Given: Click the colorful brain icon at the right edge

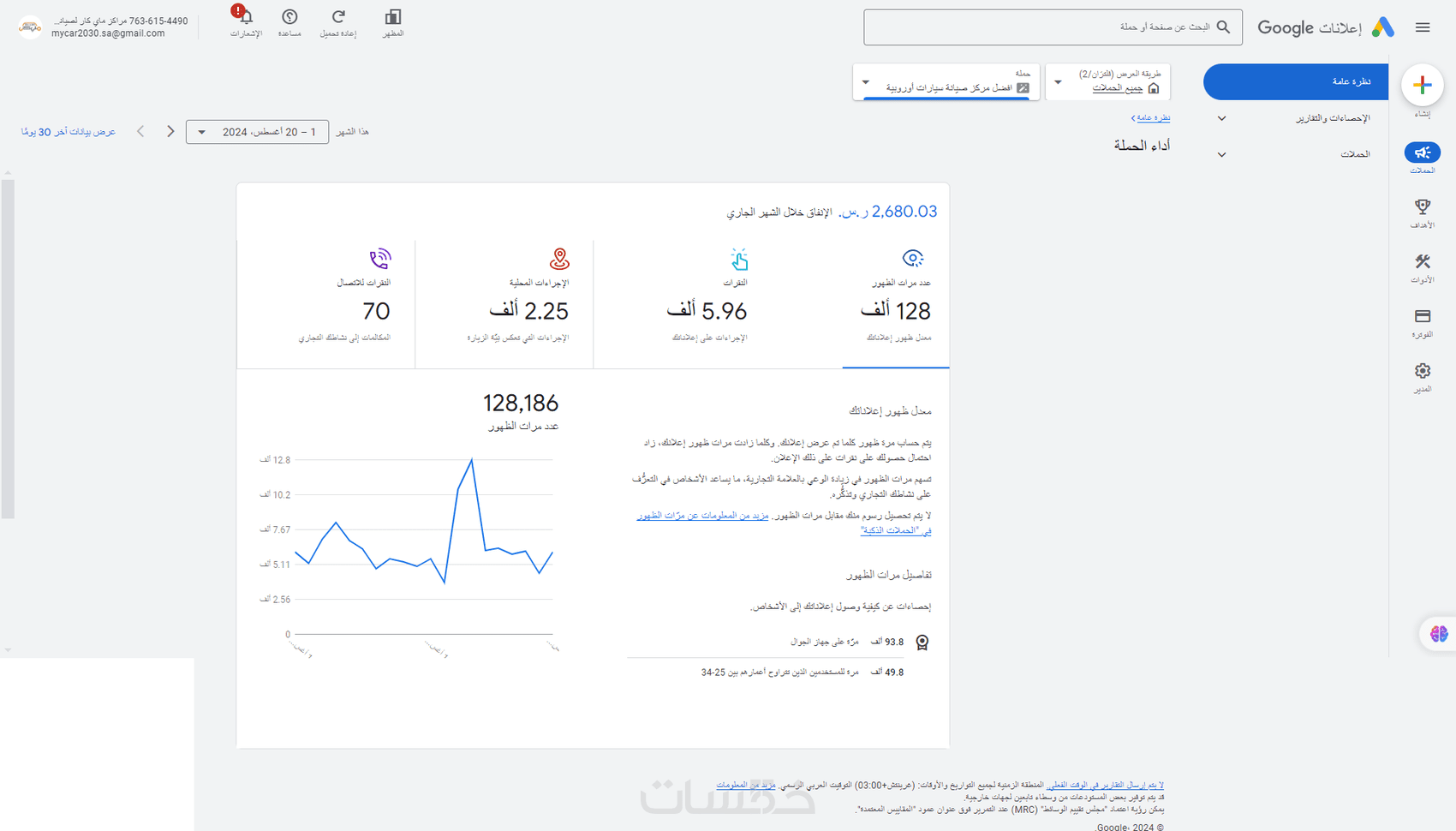Looking at the screenshot, I should tap(1439, 633).
